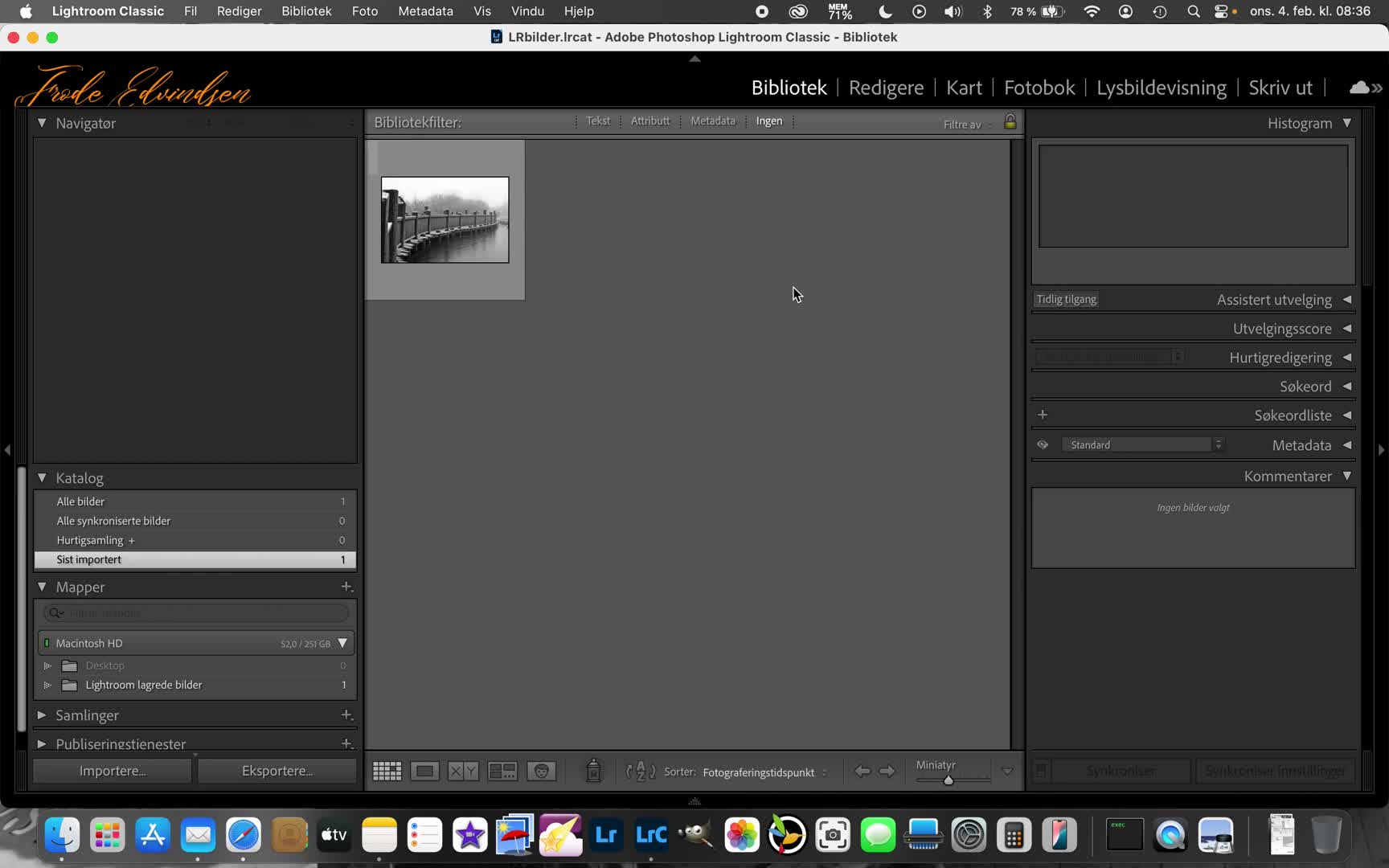Switch to Loupe view
1389x868 pixels.
tap(424, 772)
